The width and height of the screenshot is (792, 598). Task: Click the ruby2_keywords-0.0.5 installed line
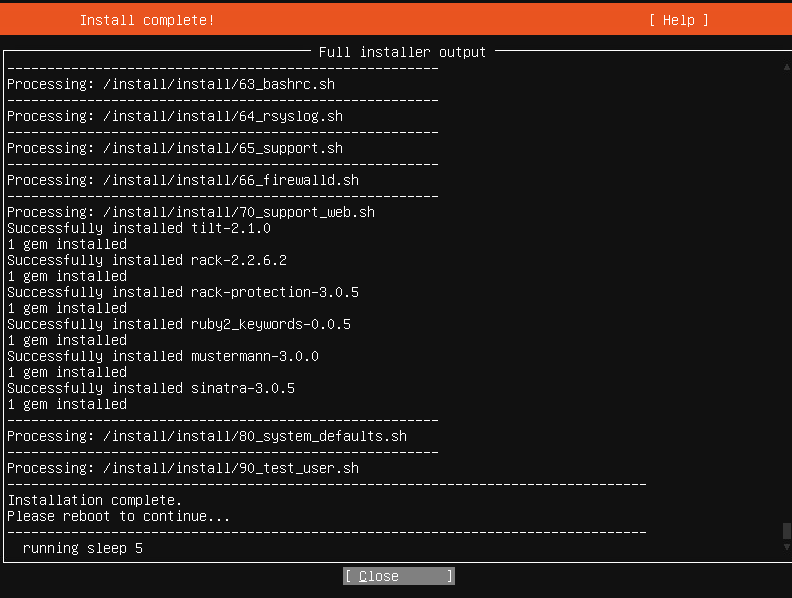(179, 324)
